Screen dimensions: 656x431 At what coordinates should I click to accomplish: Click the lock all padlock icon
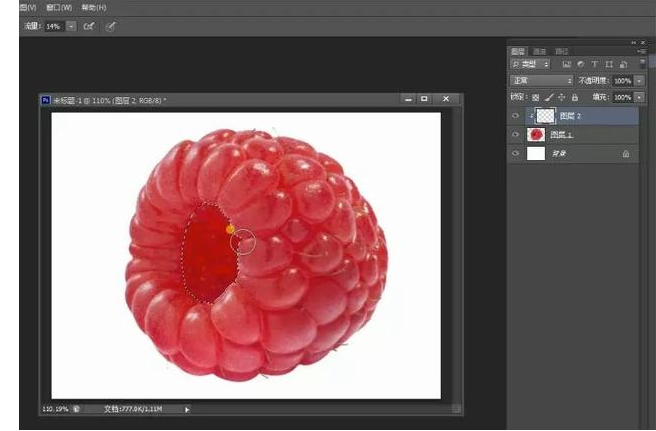point(574,97)
